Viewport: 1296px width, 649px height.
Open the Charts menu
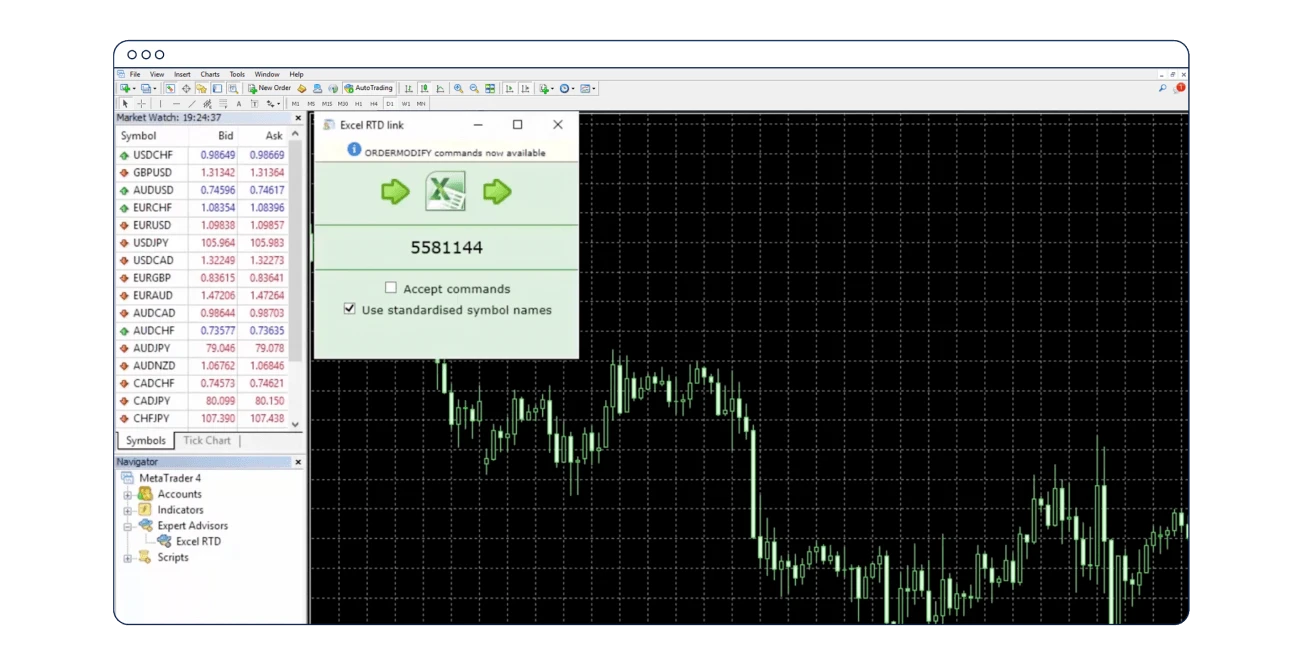208,74
